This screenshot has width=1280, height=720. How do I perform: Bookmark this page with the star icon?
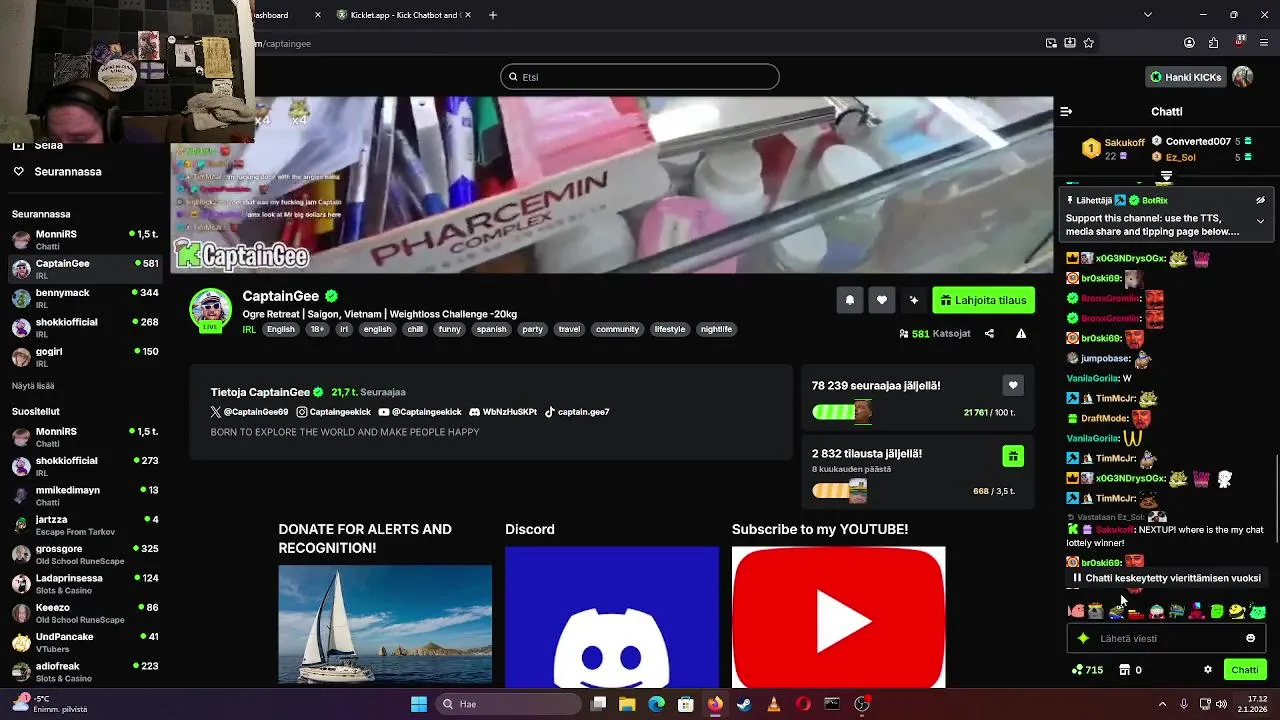[1089, 43]
